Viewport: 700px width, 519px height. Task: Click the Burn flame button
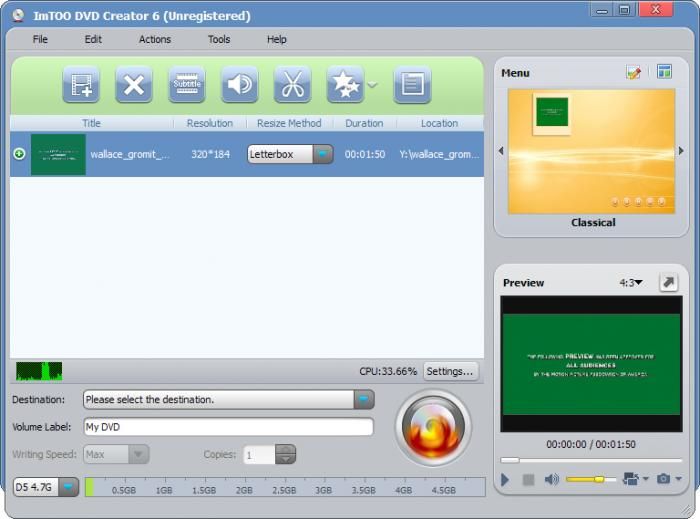(x=433, y=428)
